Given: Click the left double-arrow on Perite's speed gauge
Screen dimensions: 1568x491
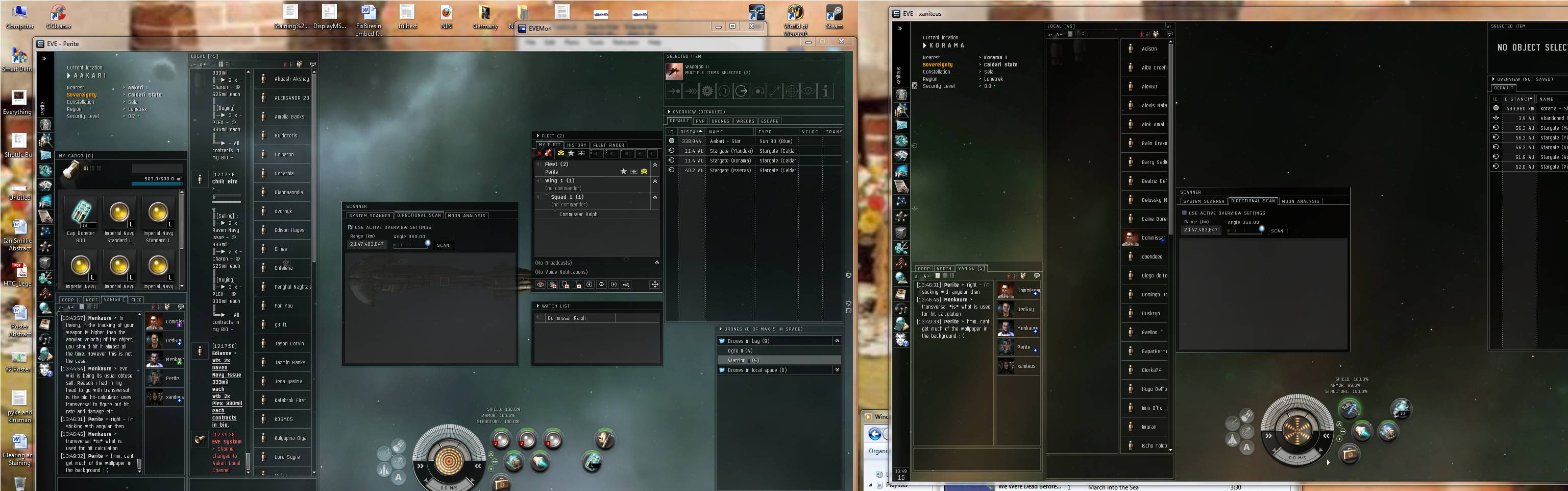Looking at the screenshot, I should 420,466.
